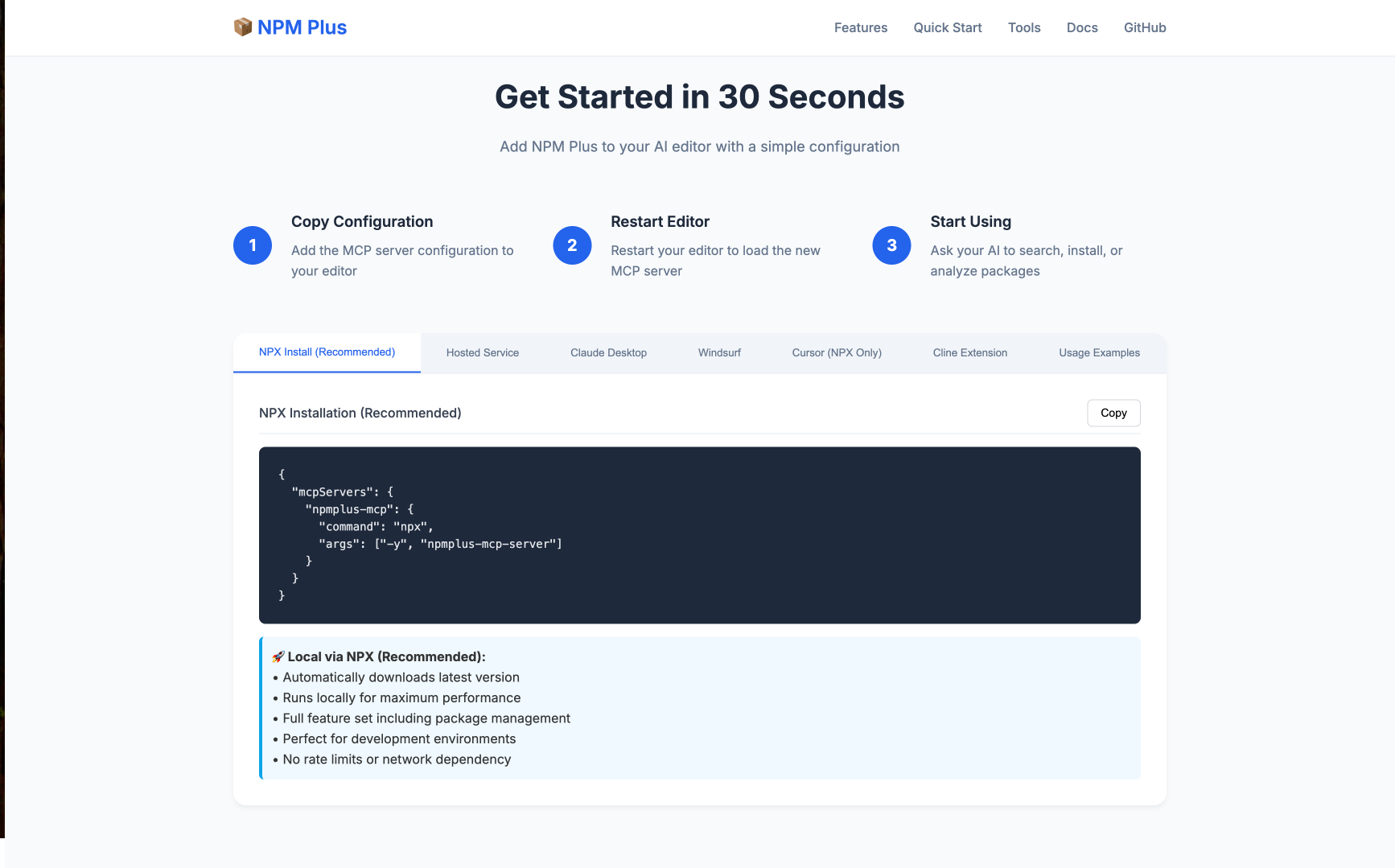Click the Start Using heading
The width and height of the screenshot is (1395, 868).
(x=971, y=221)
